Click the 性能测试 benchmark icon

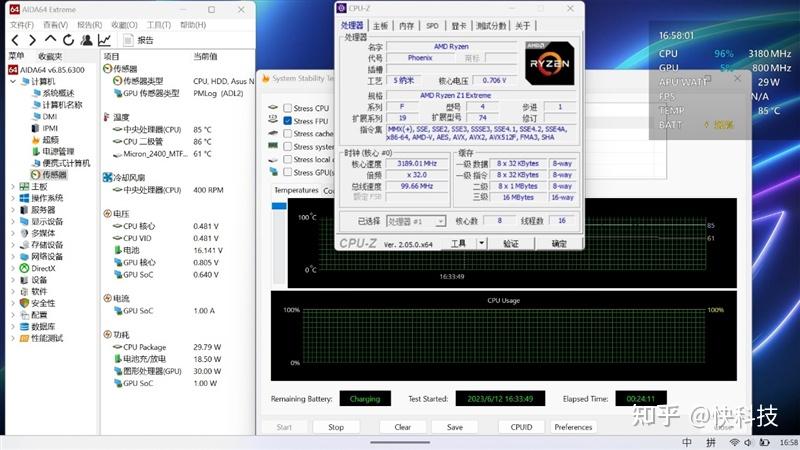24,338
